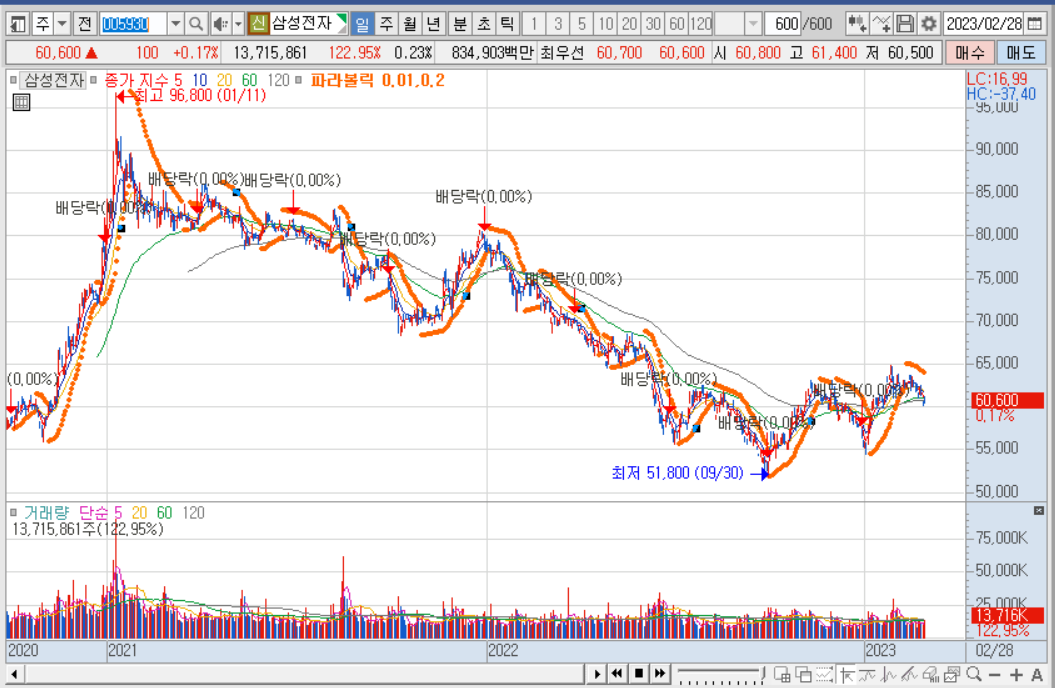Switch to the 년 yearly chart period
Screen dimensions: 1055x688
coord(433,24)
